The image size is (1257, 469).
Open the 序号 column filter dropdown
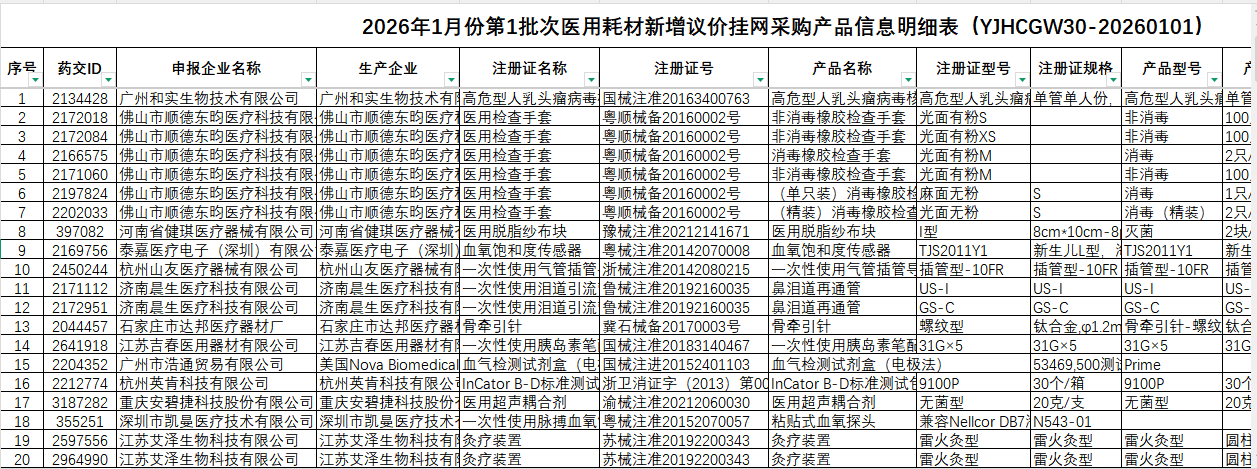tap(34, 79)
